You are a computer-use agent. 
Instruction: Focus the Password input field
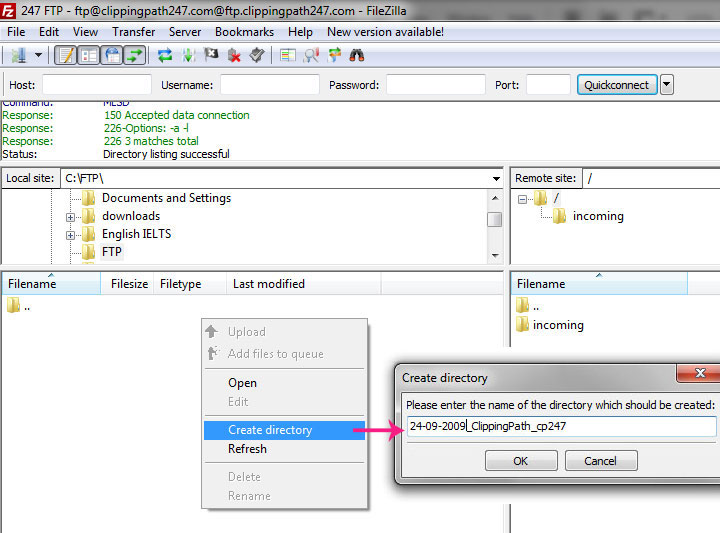pos(436,85)
